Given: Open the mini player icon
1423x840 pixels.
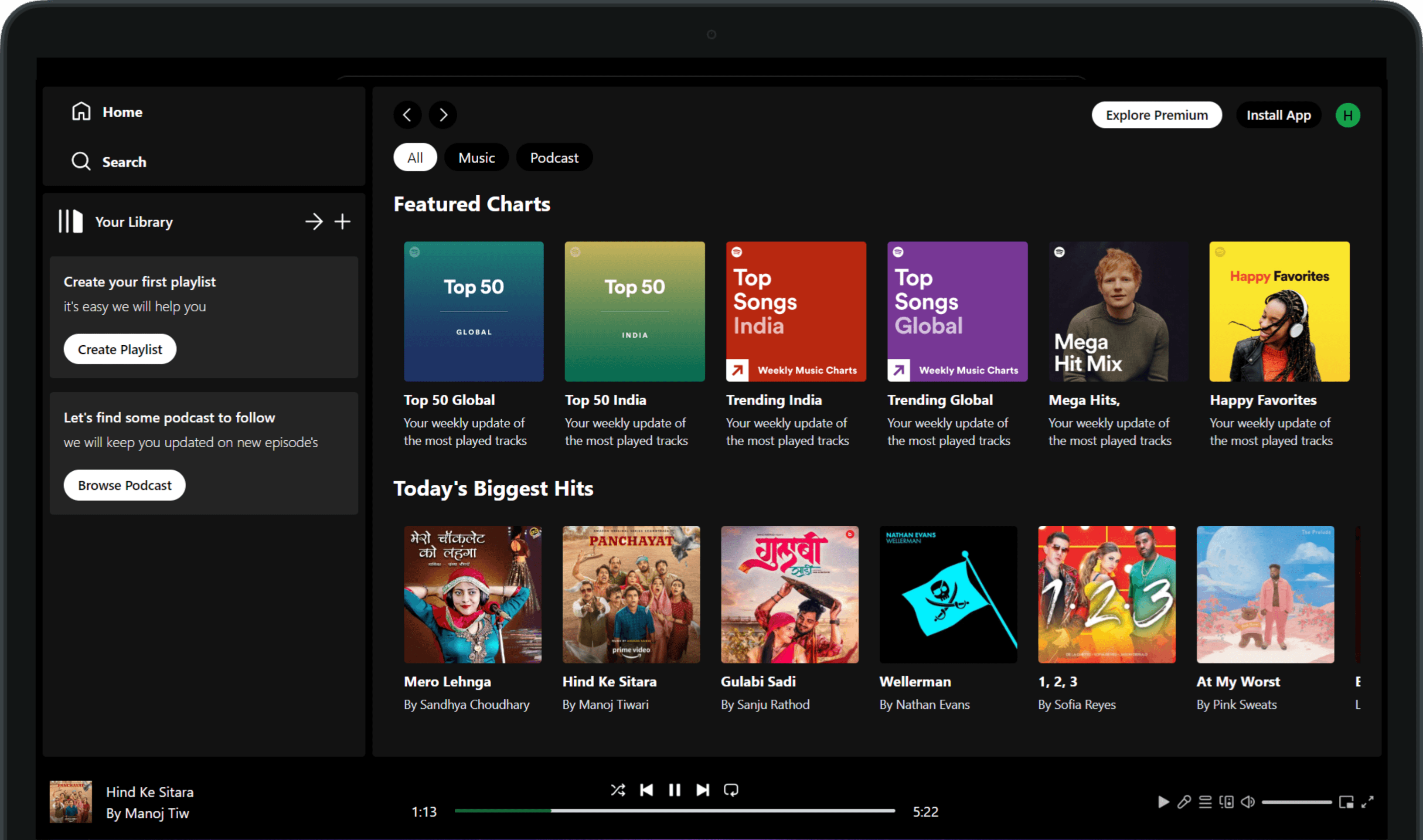Looking at the screenshot, I should (x=1346, y=802).
